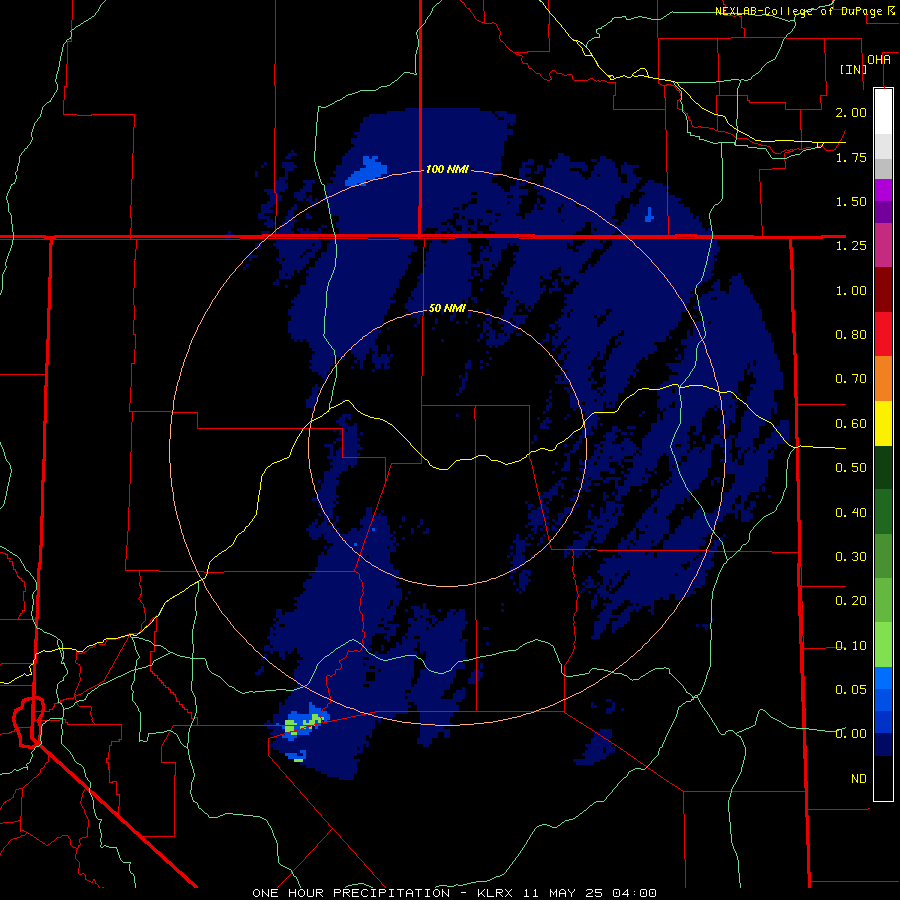Image resolution: width=900 pixels, height=900 pixels.
Task: Select the 1.75 legend value
Action: tap(851, 157)
